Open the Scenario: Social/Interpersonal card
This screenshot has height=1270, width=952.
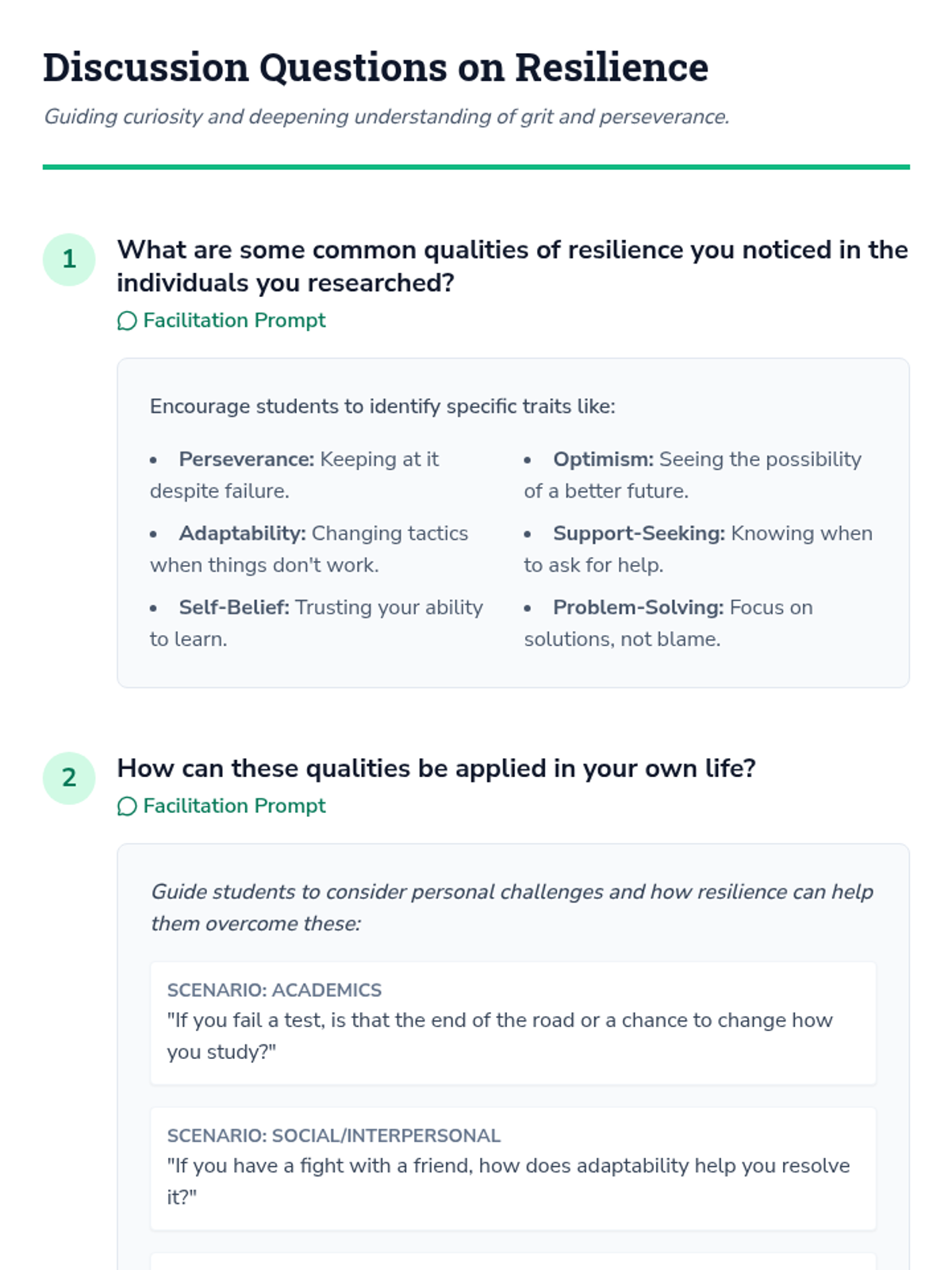[512, 1168]
